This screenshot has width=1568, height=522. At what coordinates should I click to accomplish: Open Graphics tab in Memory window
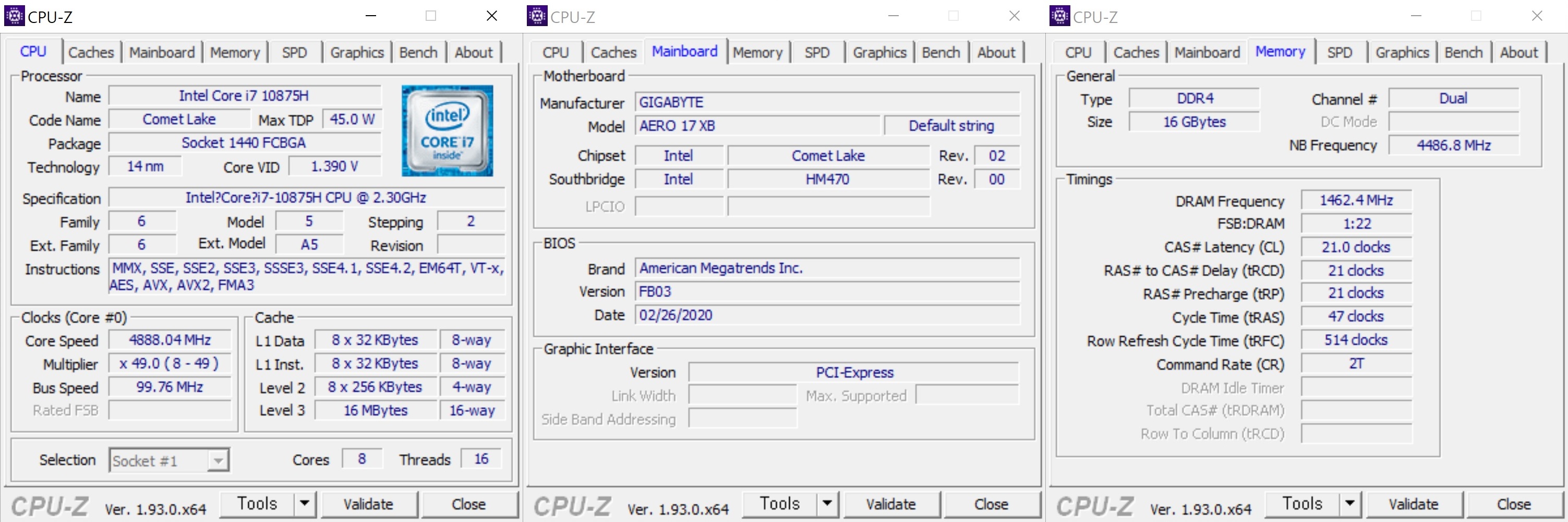coord(1403,52)
